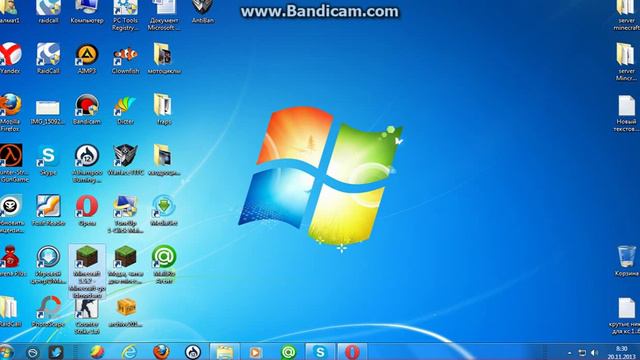This screenshot has height=360, width=640.
Task: Select the highlighted Minecraft 1.5.2 shortcut
Action: pos(87,272)
